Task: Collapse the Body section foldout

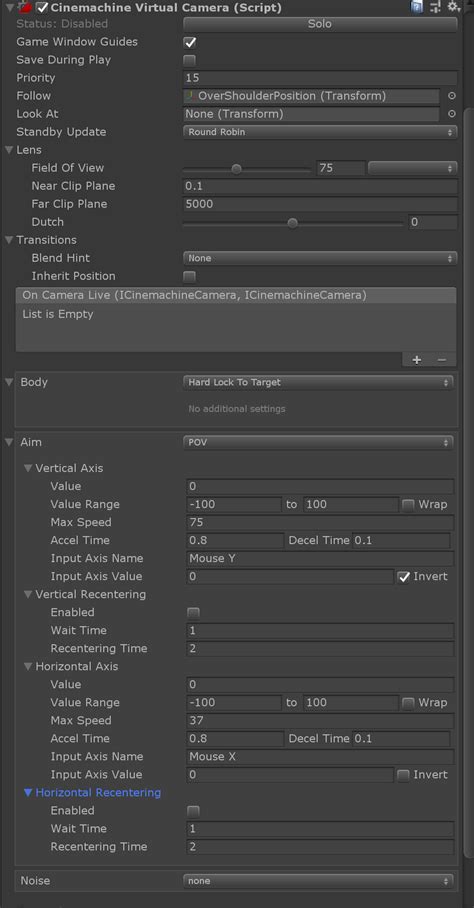Action: pos(9,382)
